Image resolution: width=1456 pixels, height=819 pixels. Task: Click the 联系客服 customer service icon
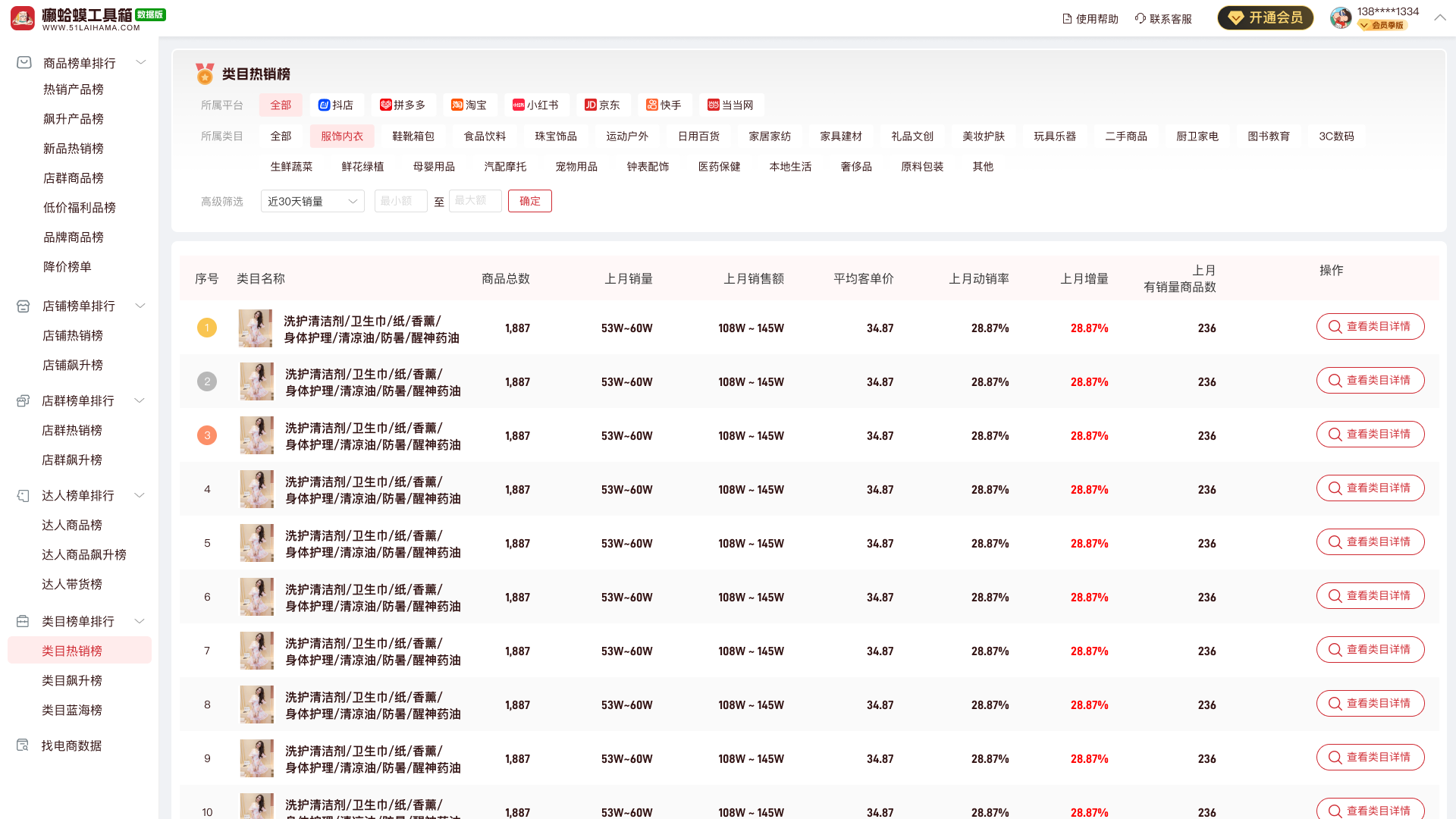pyautogui.click(x=1139, y=18)
